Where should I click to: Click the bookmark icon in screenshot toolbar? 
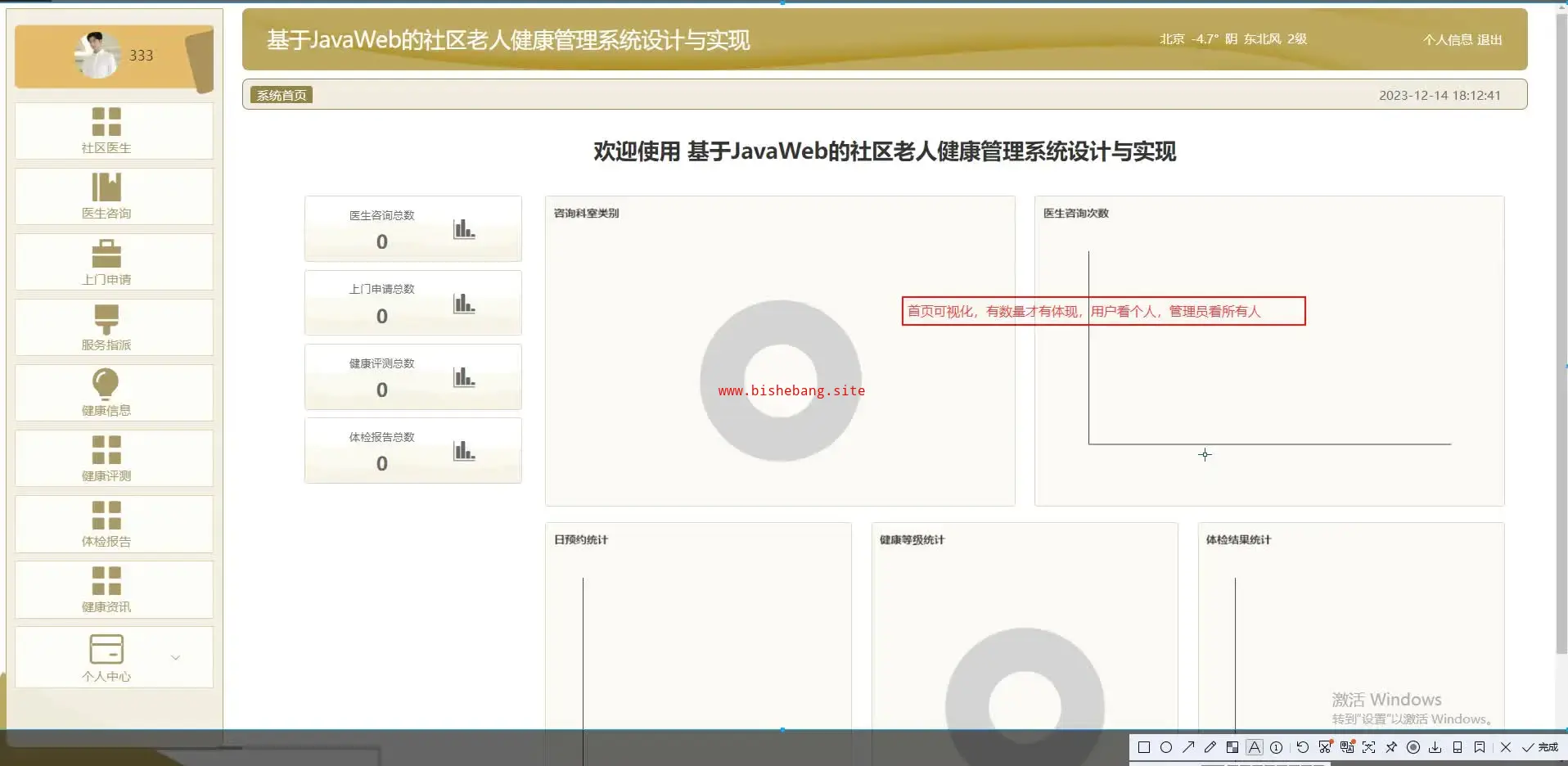click(1480, 747)
